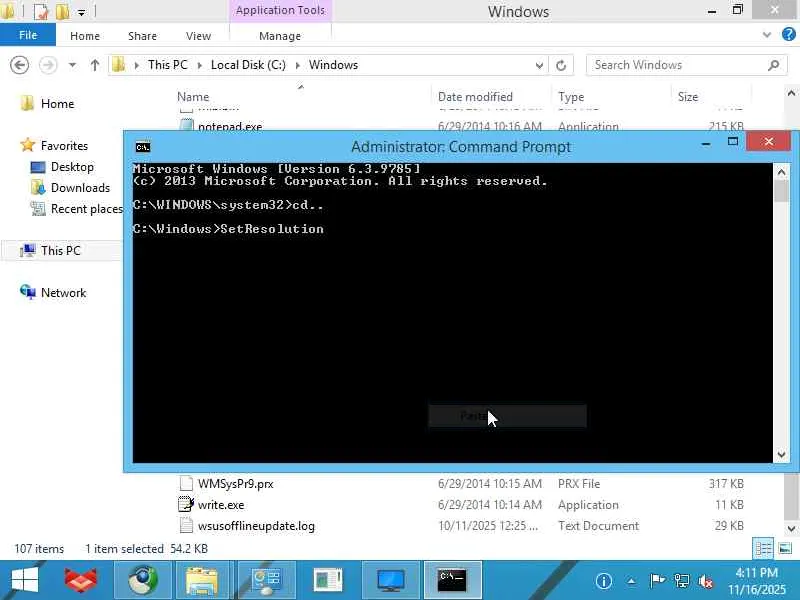Viewport: 800px width, 600px height.
Task: Open the View ribbon tab
Action: [198, 36]
